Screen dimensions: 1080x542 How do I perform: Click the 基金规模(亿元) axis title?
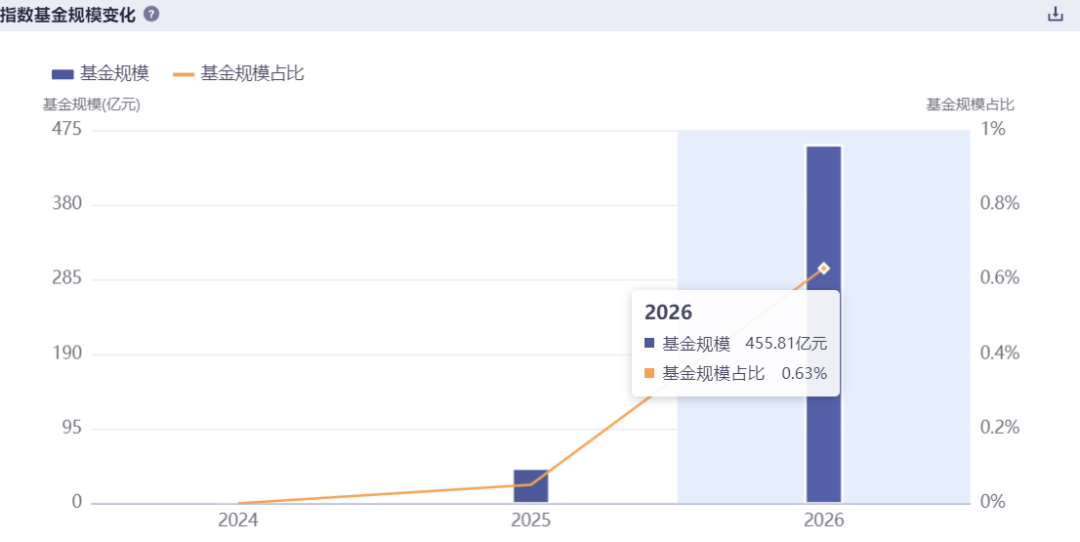tap(91, 105)
